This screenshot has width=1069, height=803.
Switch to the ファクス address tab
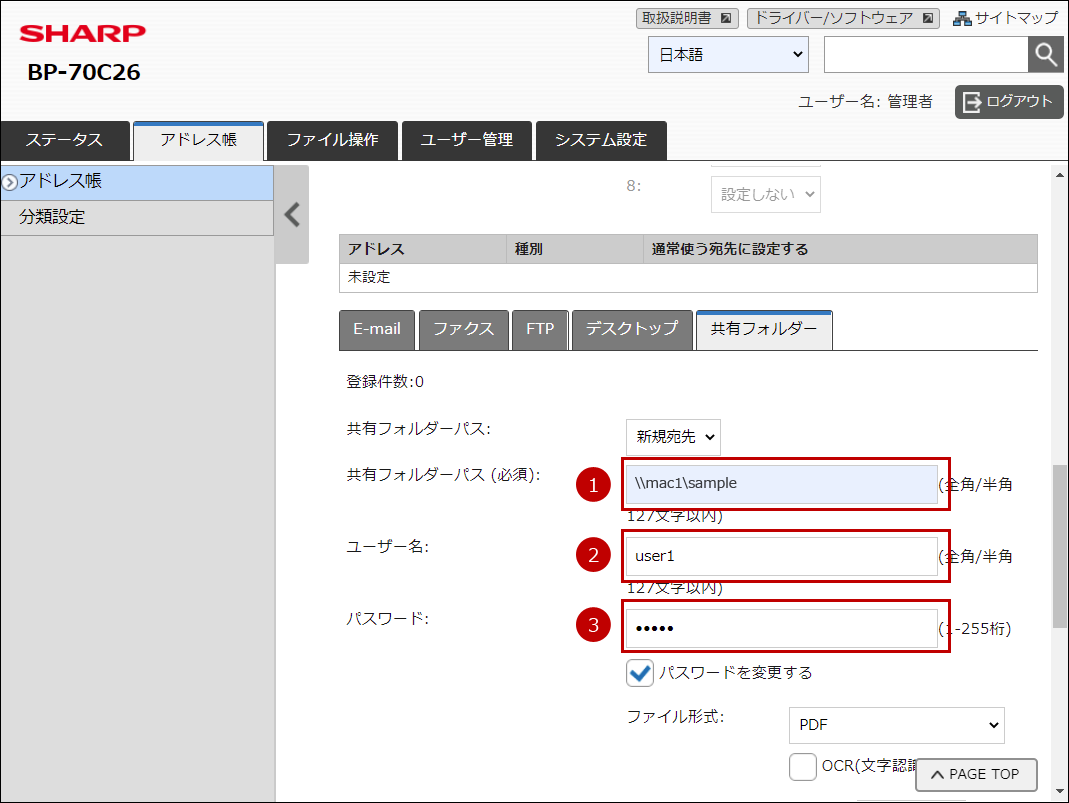pyautogui.click(x=464, y=330)
